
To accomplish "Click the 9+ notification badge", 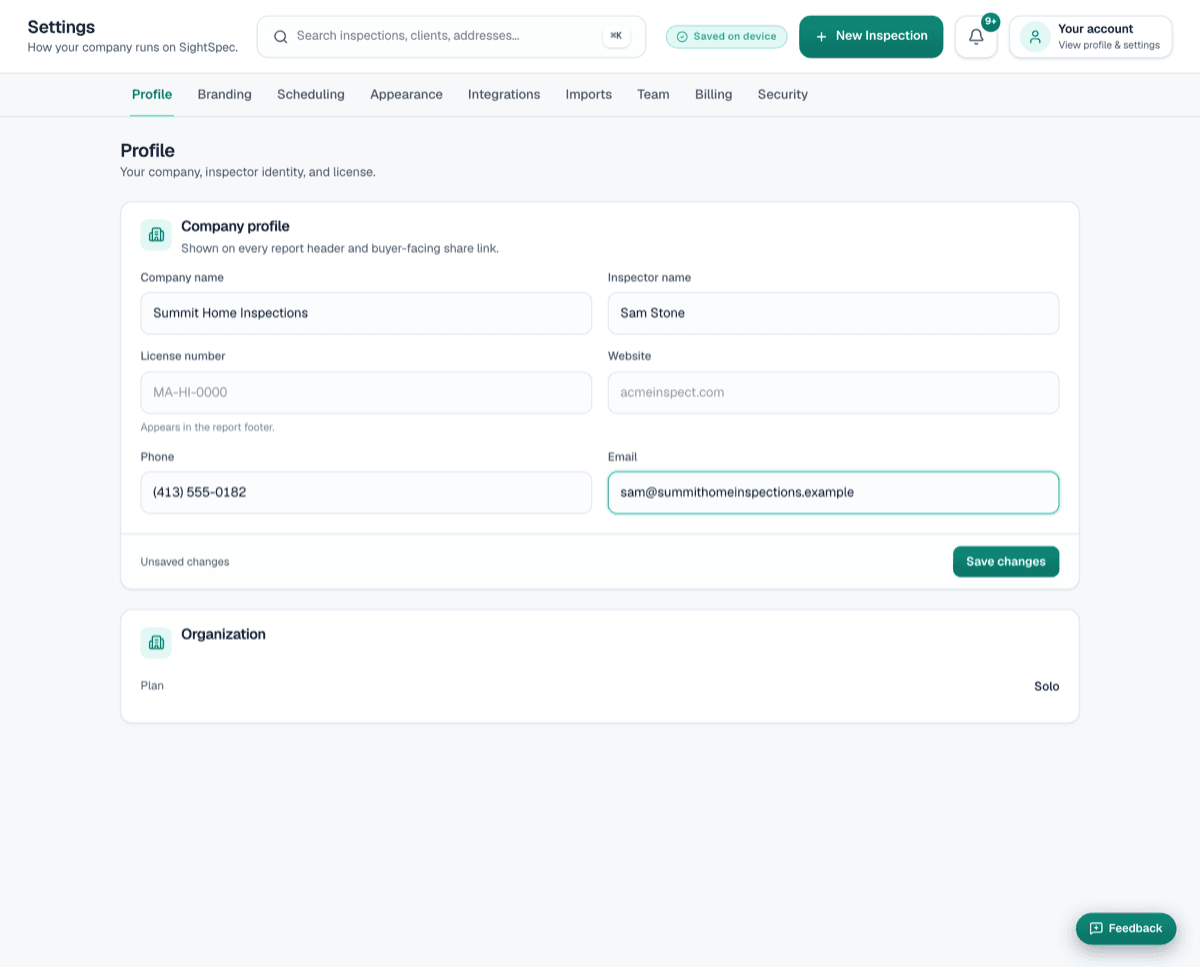I will (x=991, y=22).
